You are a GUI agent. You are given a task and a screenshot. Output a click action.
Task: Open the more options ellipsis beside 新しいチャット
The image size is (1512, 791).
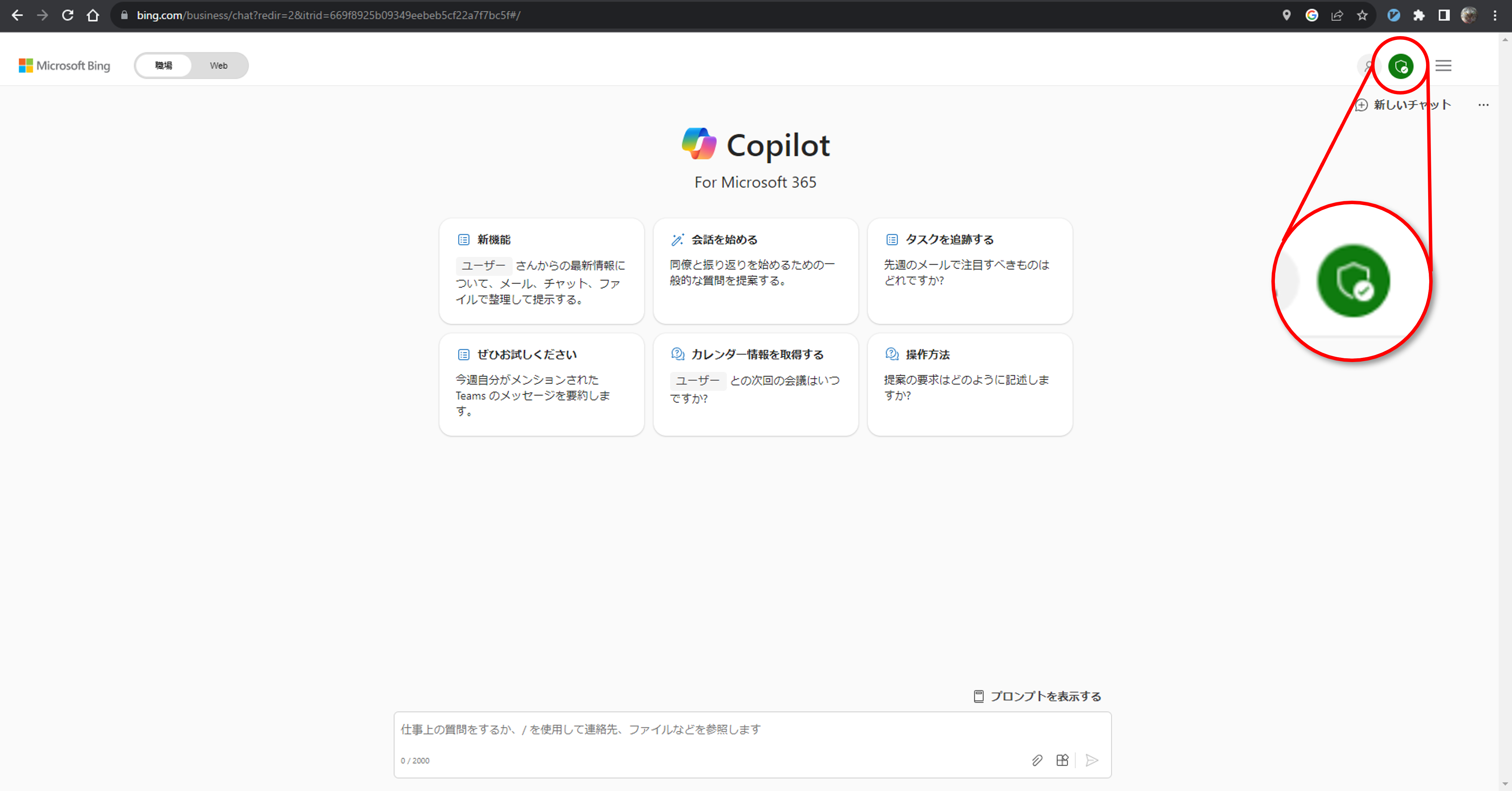tap(1483, 105)
